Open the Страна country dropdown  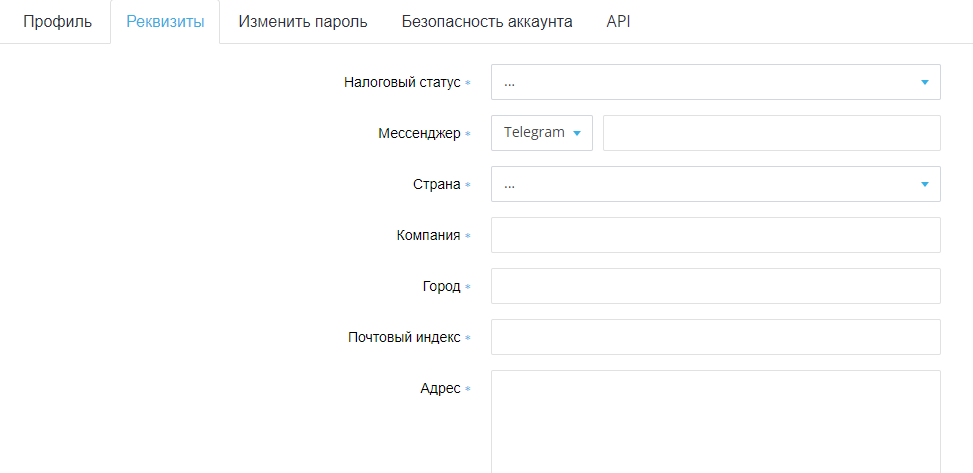click(x=715, y=184)
